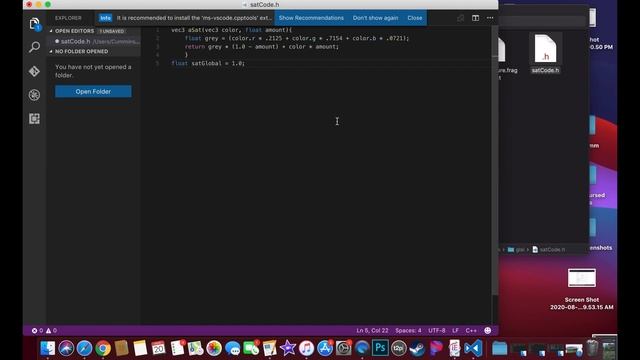Open iMovie from the Dock
This screenshot has height=360, width=640.
(288, 348)
